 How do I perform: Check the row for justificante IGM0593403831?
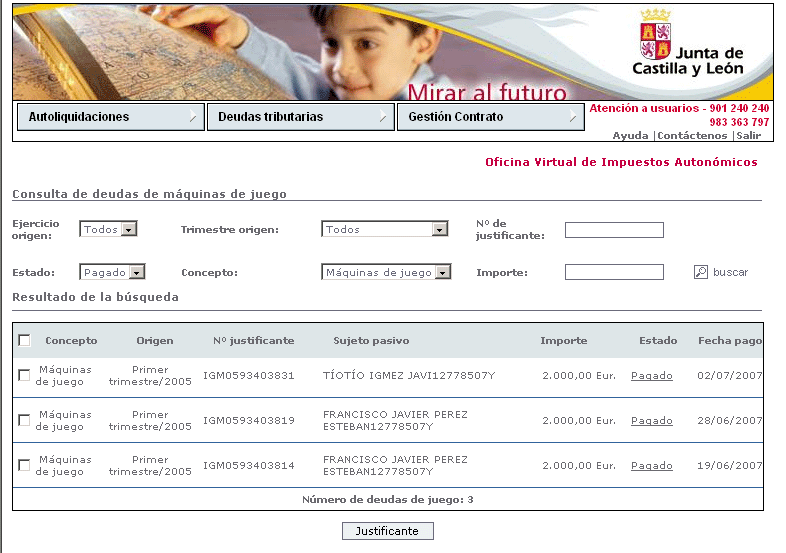24,376
